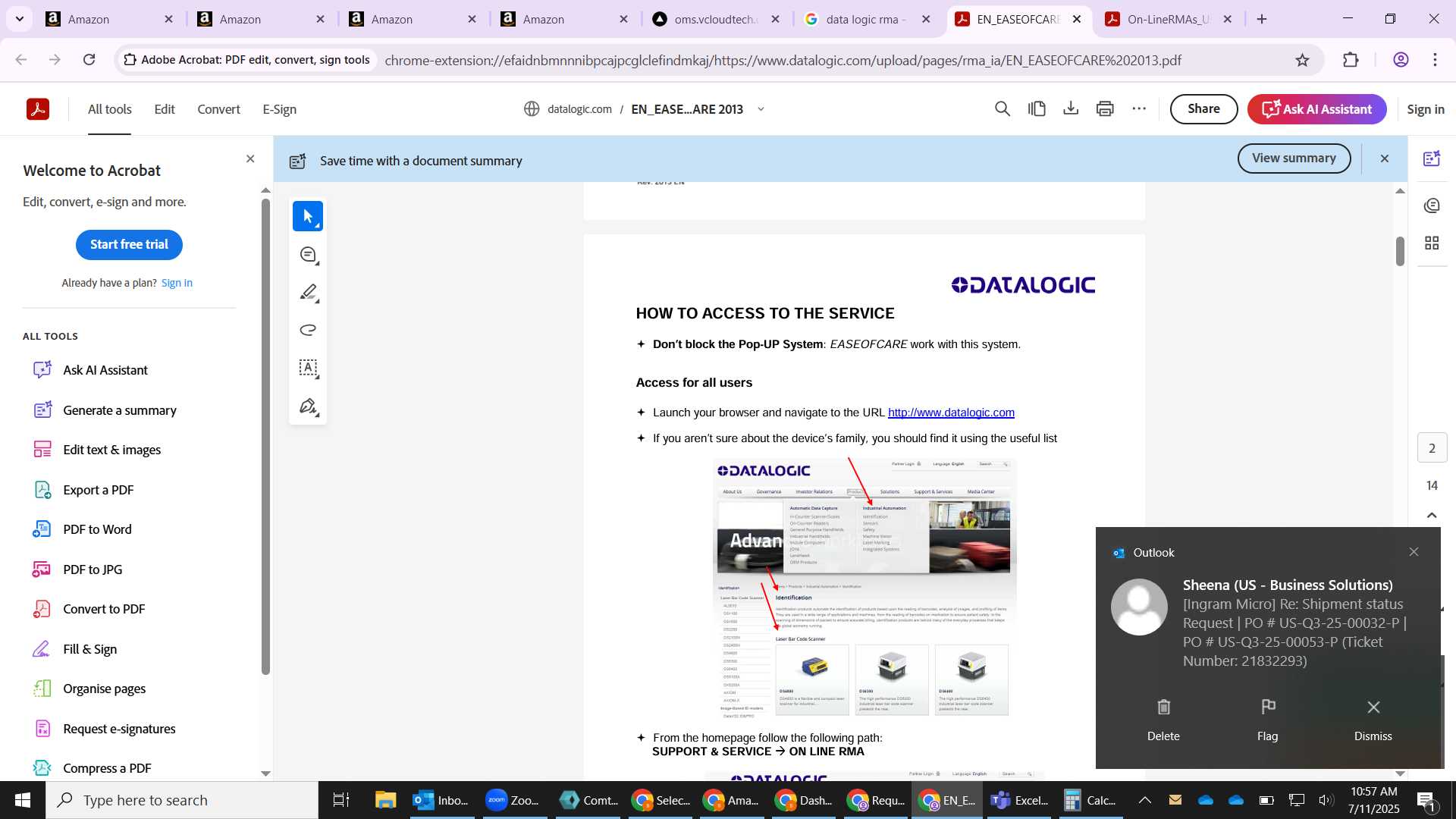Viewport: 1456px width, 819px height.
Task: Open comments panel in right rail
Action: (x=1432, y=206)
